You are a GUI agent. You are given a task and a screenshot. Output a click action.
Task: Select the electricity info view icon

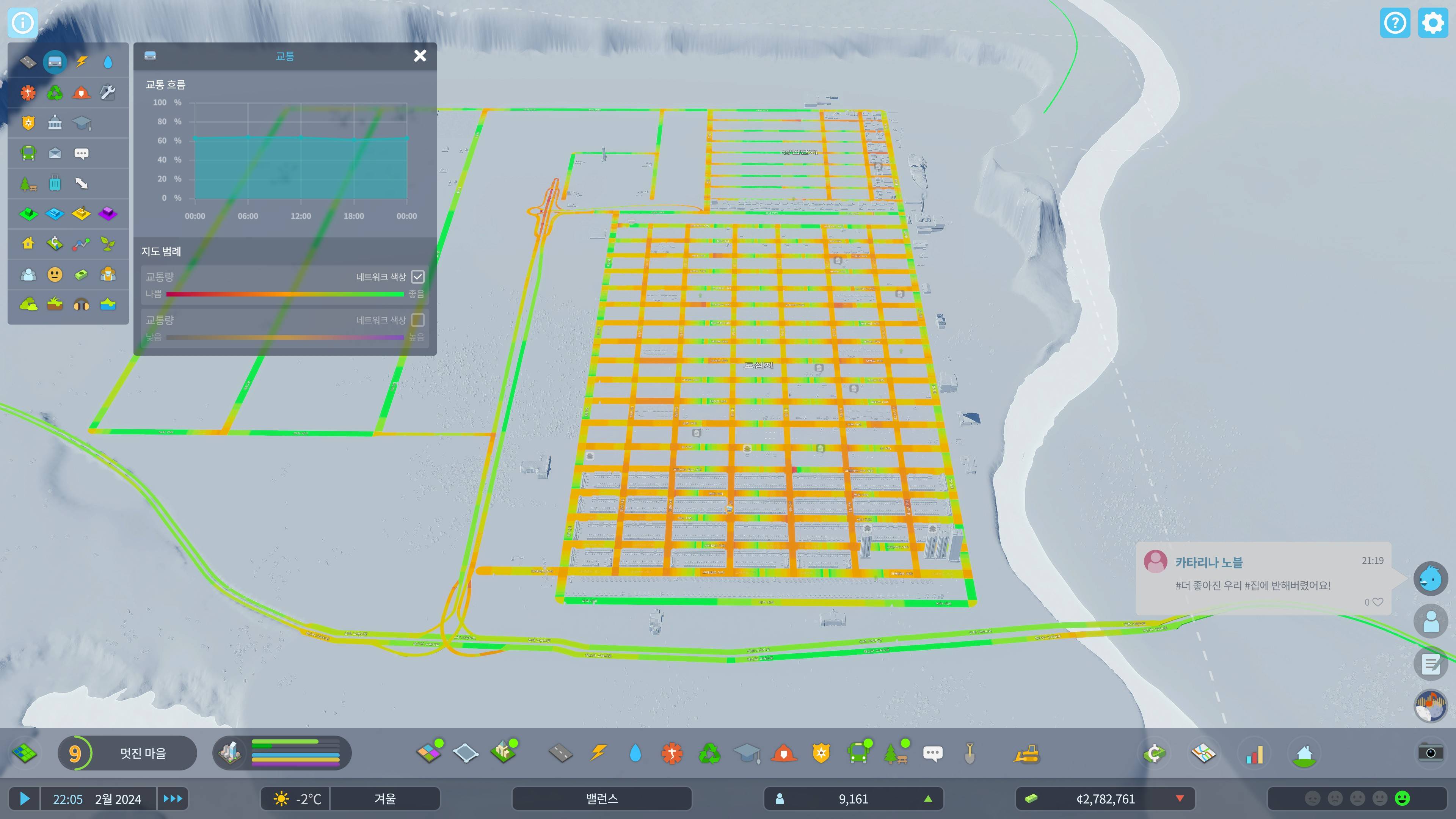(x=82, y=61)
